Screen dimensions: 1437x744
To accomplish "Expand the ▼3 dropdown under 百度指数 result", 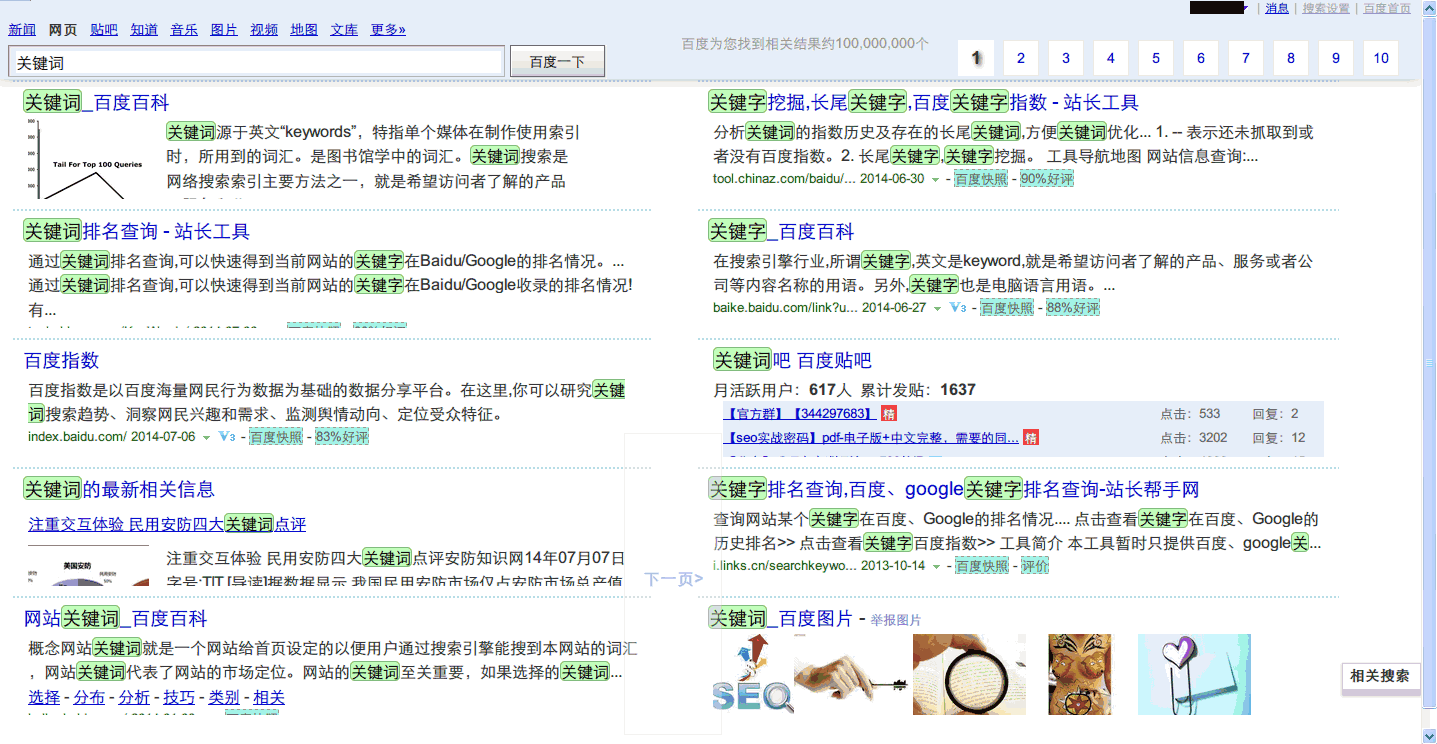I will coord(227,437).
